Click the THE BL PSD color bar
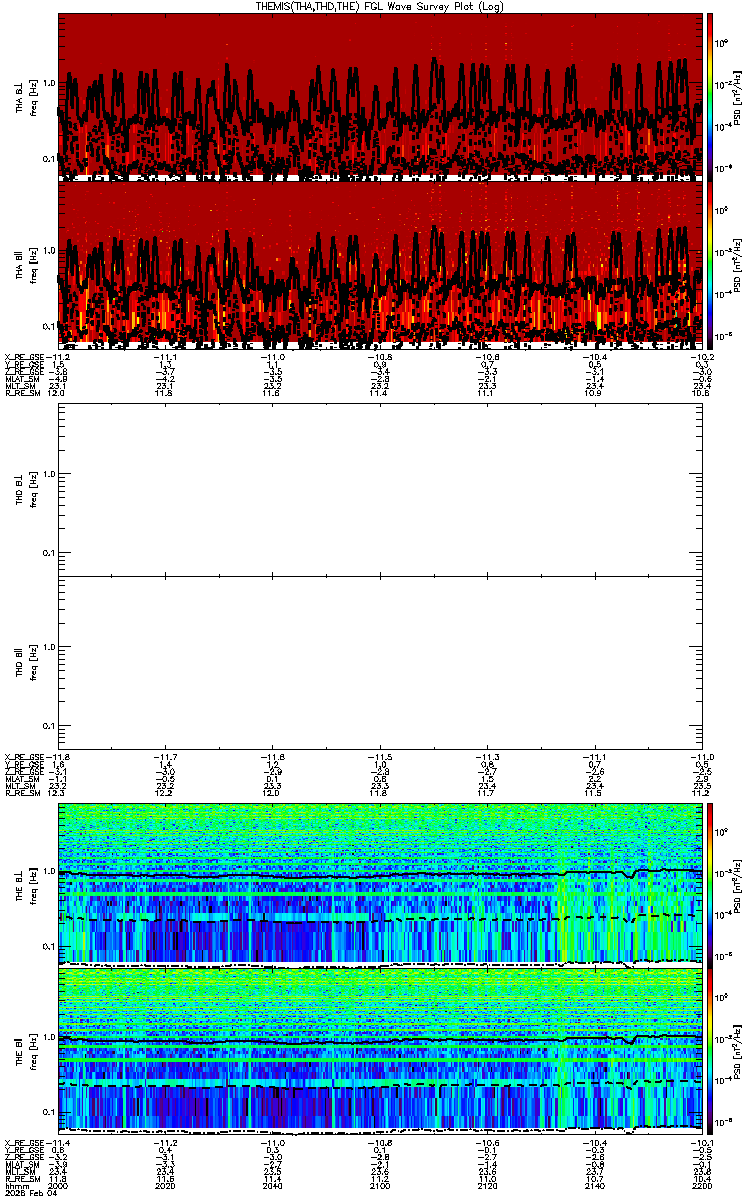The image size is (750, 1200). (x=711, y=884)
